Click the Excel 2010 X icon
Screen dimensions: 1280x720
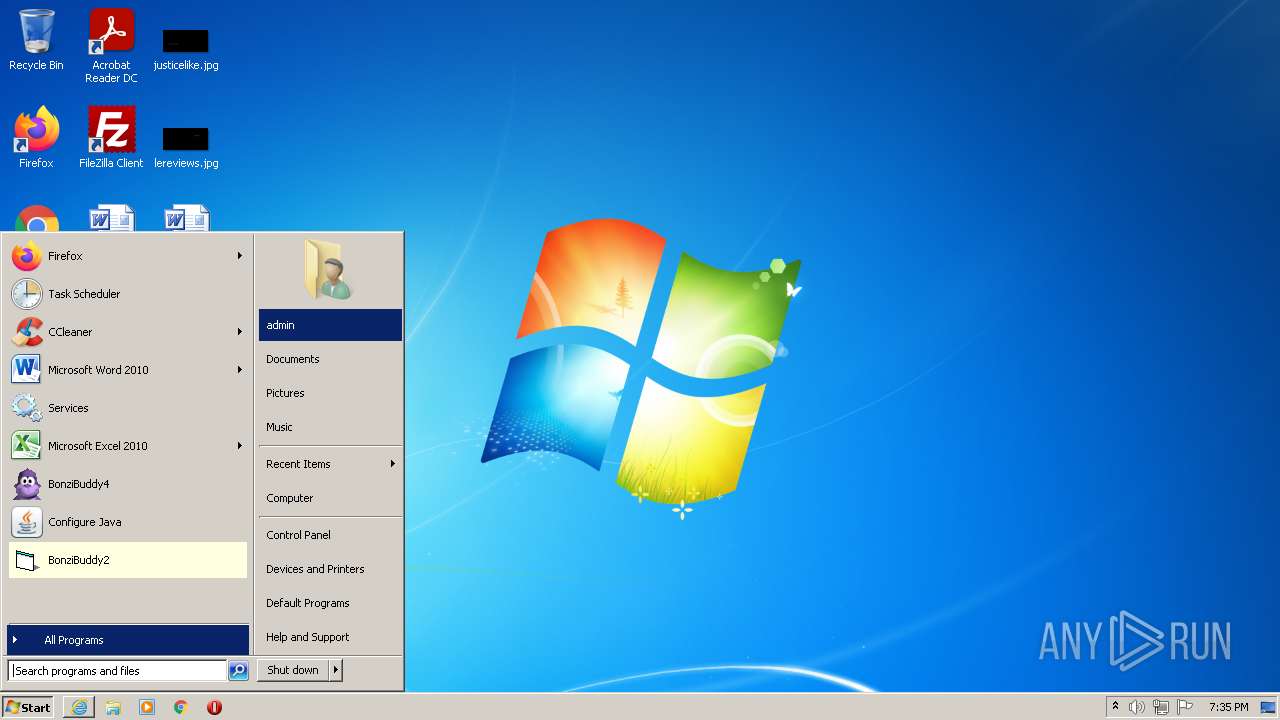click(x=26, y=446)
